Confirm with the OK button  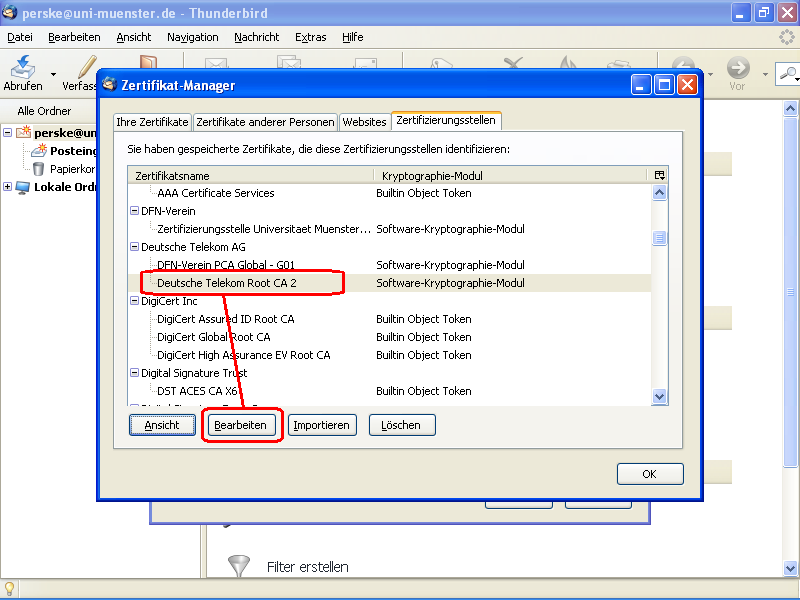click(x=650, y=473)
